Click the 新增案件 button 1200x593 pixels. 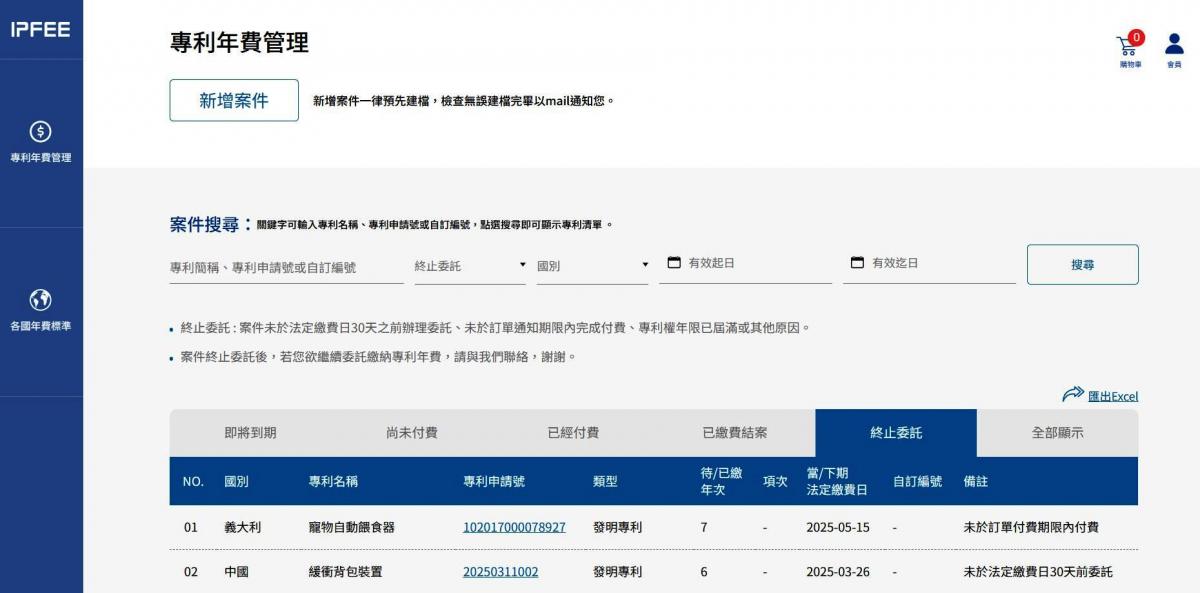pyautogui.click(x=234, y=100)
